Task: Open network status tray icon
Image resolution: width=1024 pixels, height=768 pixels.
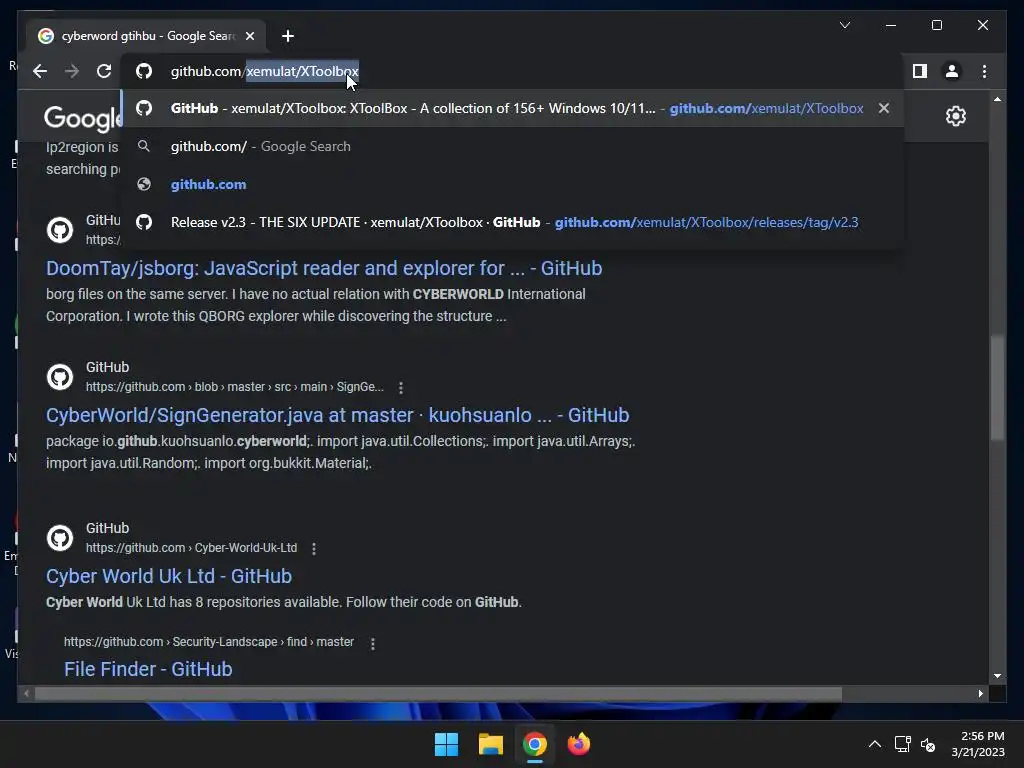Action: pyautogui.click(x=903, y=744)
